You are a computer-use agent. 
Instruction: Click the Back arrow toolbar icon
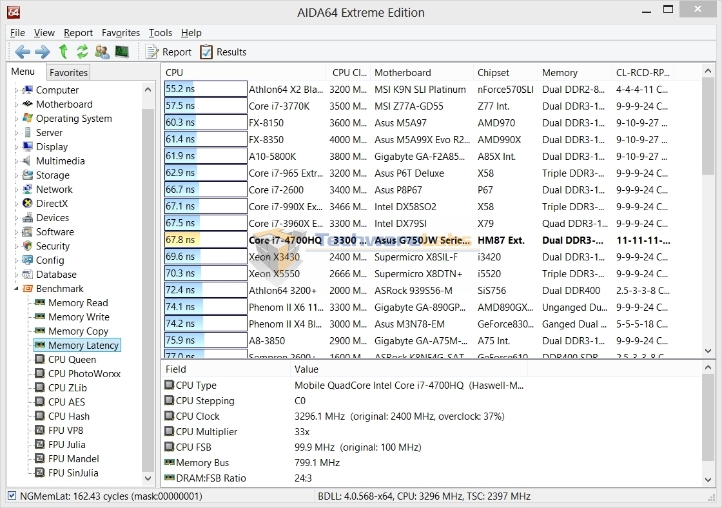[x=22, y=52]
